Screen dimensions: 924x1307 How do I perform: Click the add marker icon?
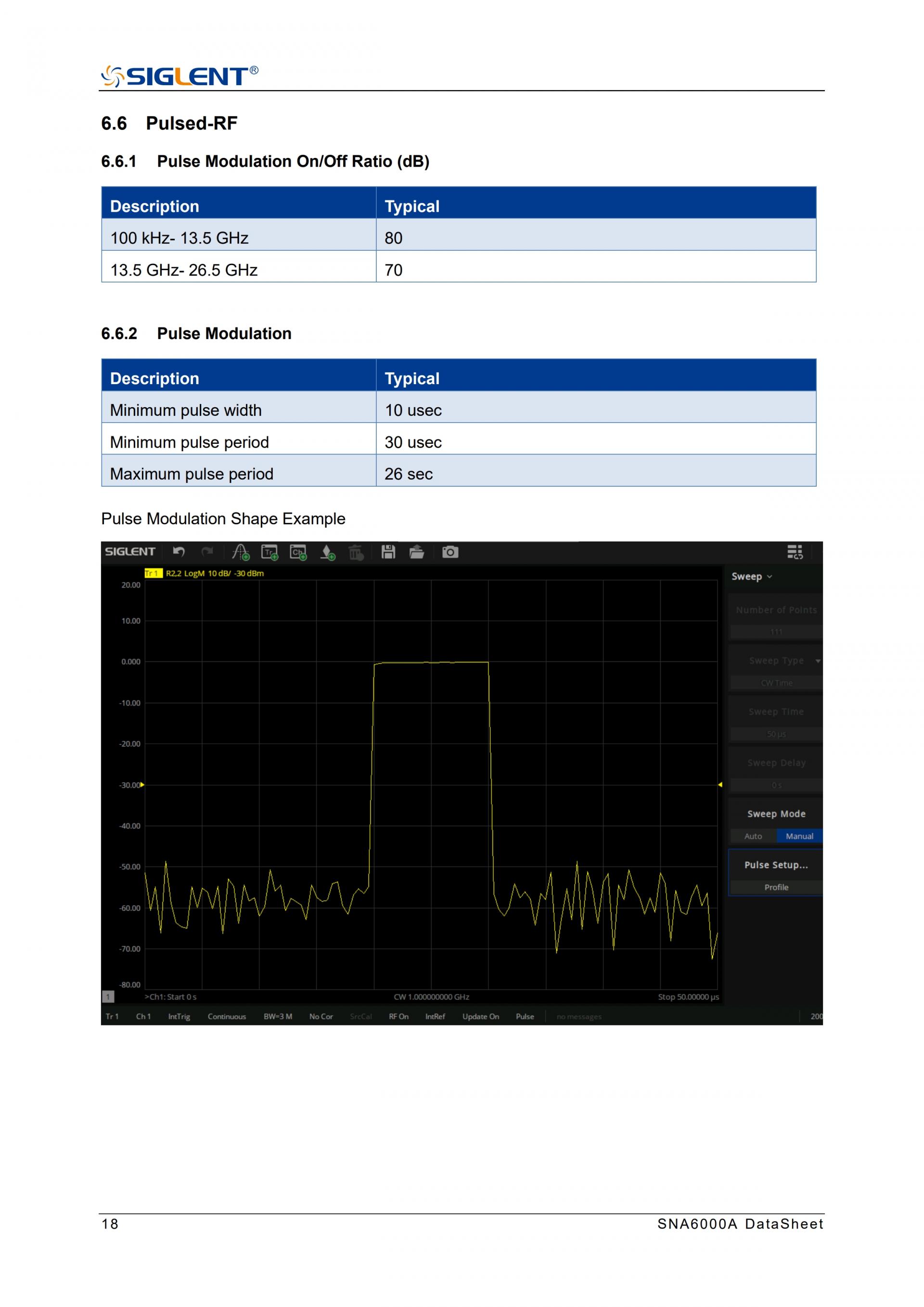coord(241,552)
